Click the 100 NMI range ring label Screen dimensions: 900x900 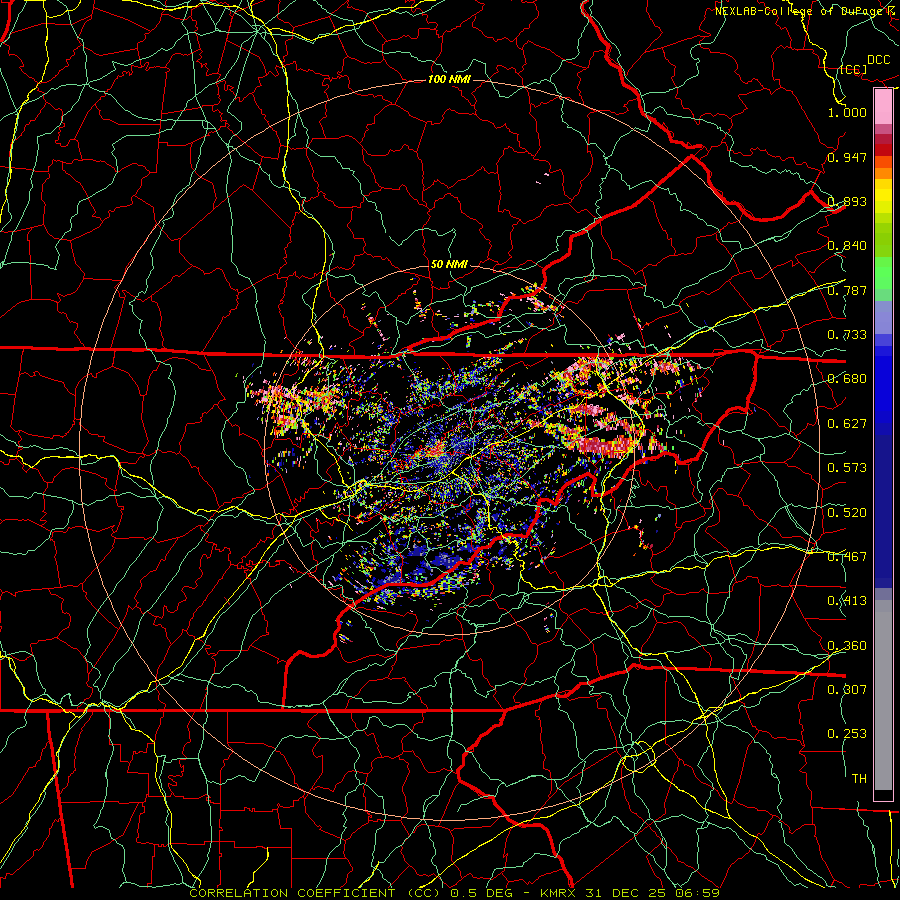[449, 79]
